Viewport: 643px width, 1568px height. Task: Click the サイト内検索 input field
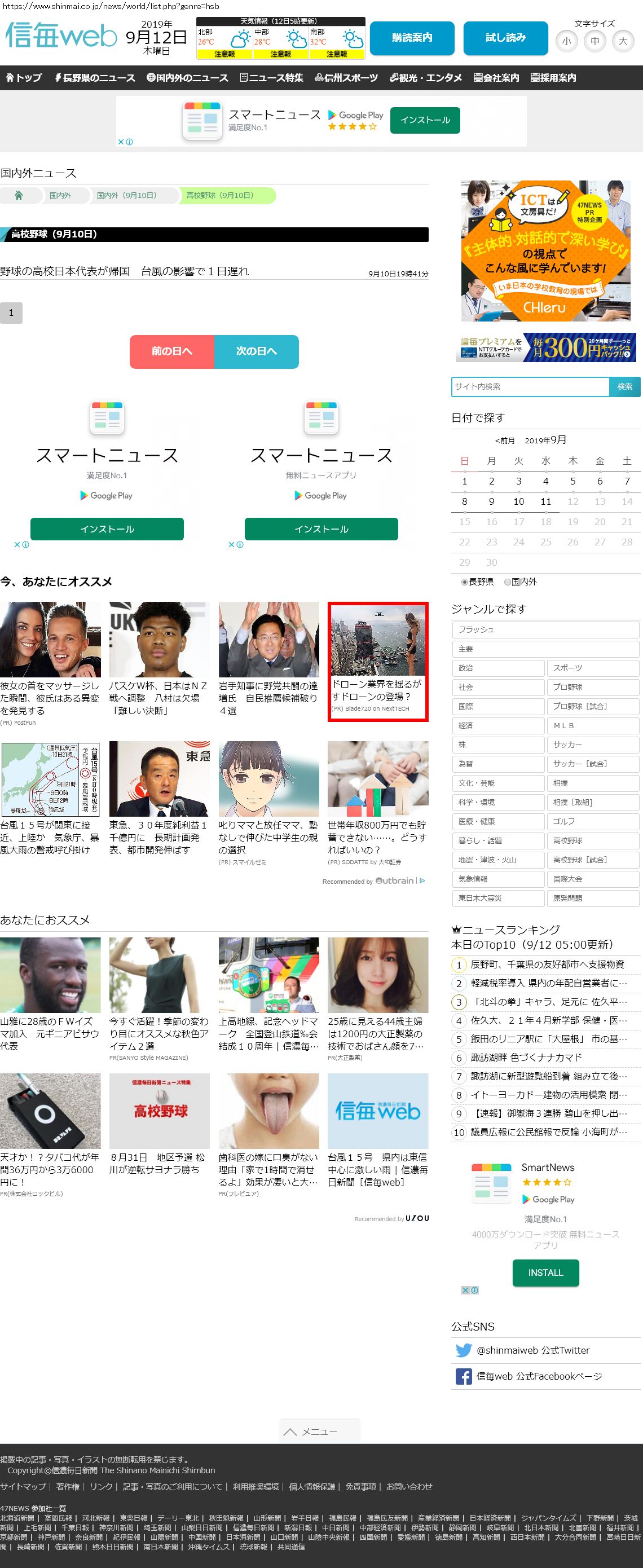(x=530, y=386)
